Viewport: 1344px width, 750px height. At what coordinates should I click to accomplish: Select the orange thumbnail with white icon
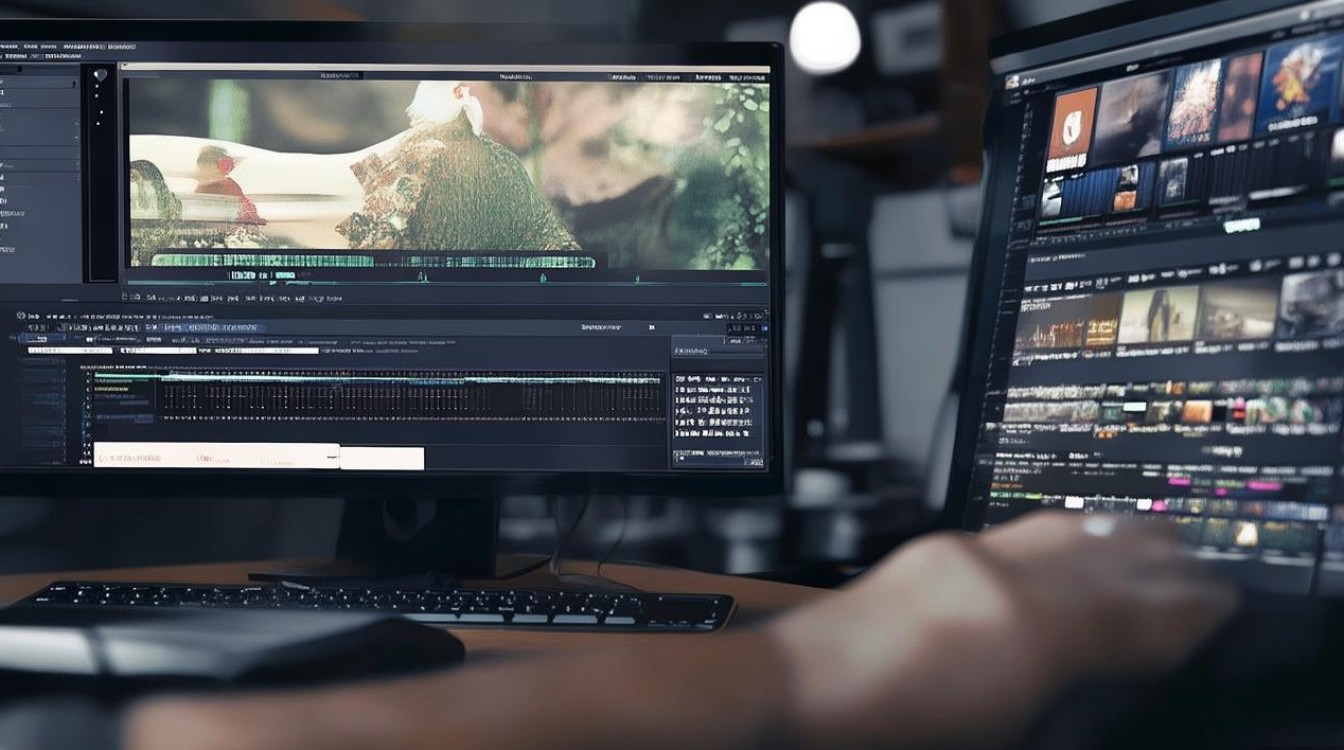[1072, 125]
